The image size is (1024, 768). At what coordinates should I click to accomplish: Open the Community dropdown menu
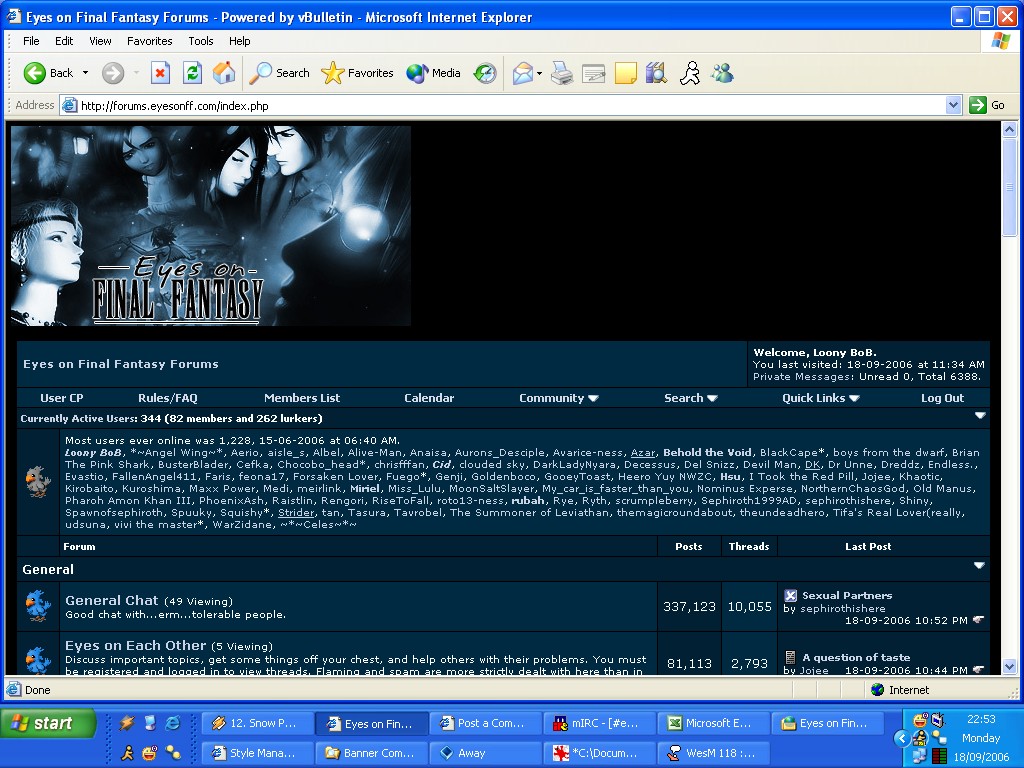point(558,398)
